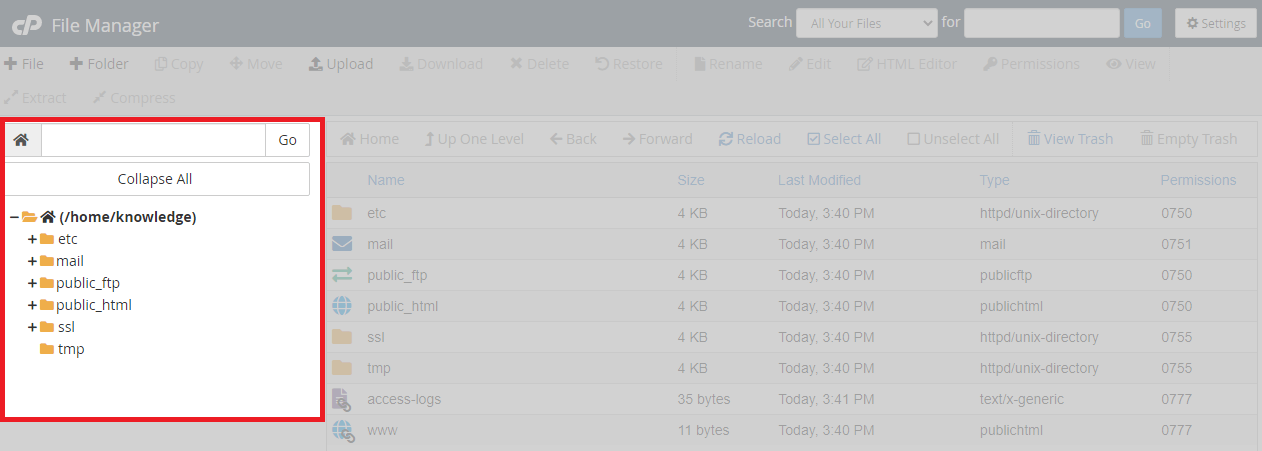Click the Back navigation button

(573, 139)
